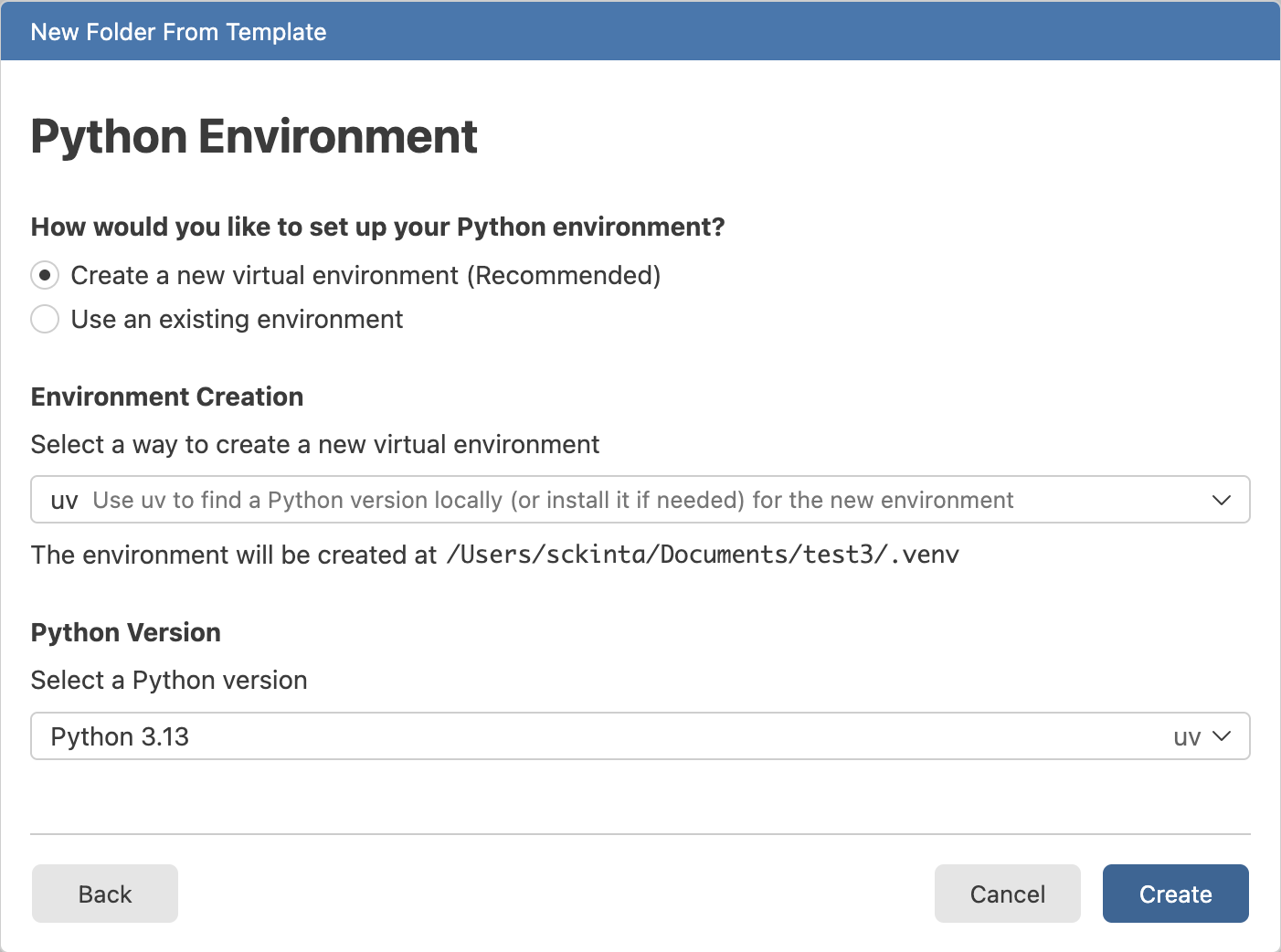Screen dimensions: 1281x952
Task: Click the 'Select a way to create' label
Action: pos(315,444)
